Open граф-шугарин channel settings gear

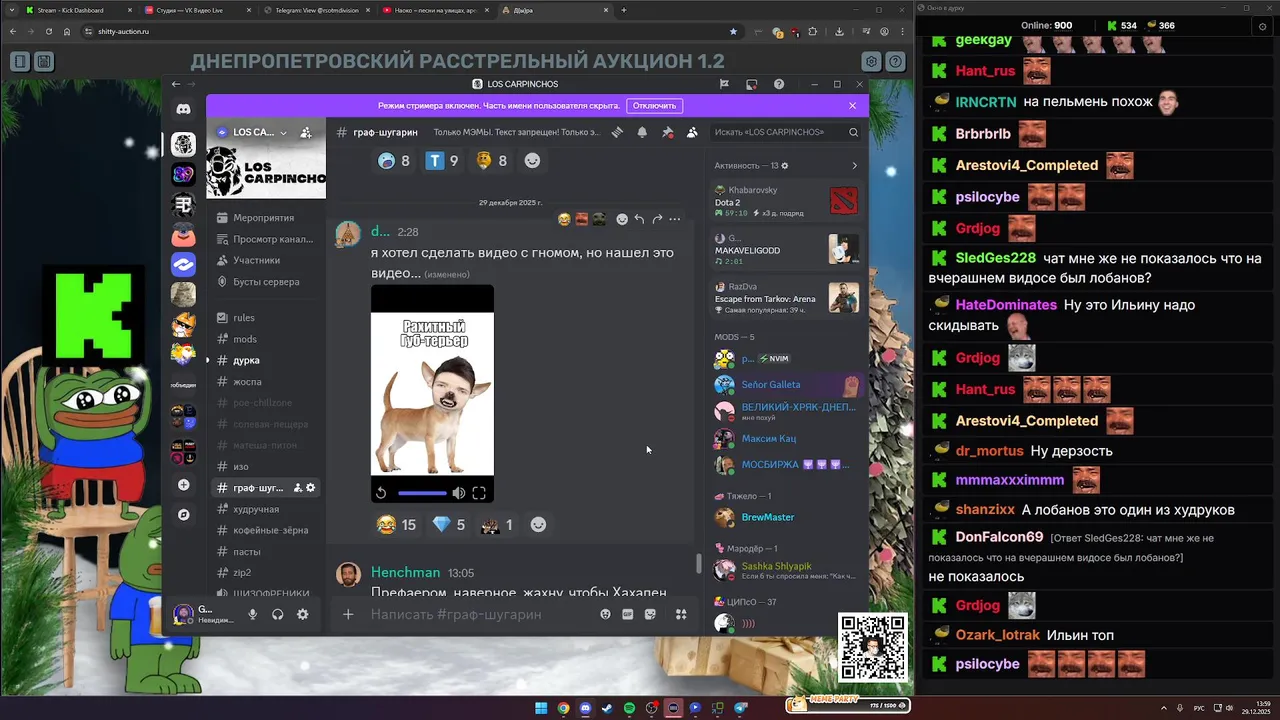(x=310, y=488)
